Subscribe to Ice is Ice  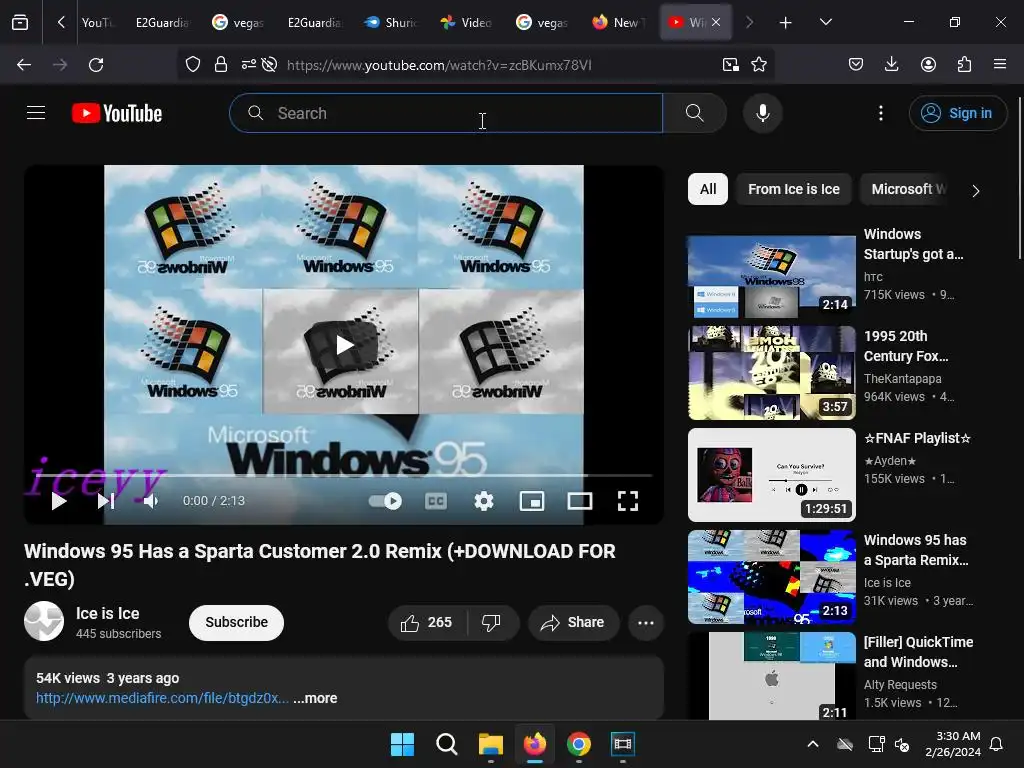point(236,622)
